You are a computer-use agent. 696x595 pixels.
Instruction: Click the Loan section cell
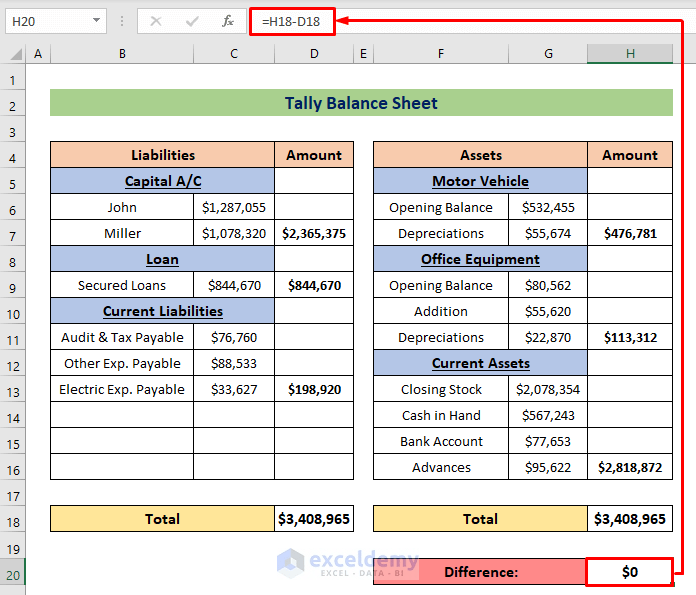(162, 259)
